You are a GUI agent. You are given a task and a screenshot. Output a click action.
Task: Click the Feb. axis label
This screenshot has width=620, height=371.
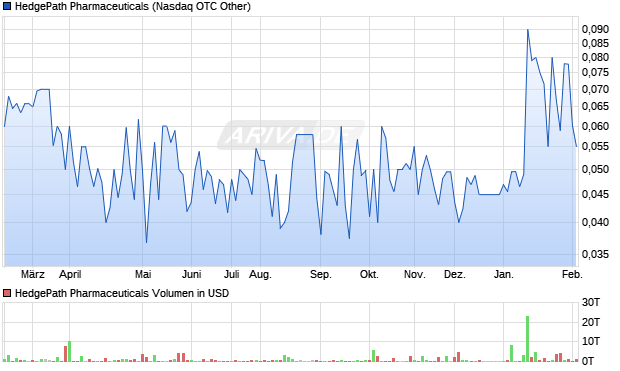coord(573,274)
